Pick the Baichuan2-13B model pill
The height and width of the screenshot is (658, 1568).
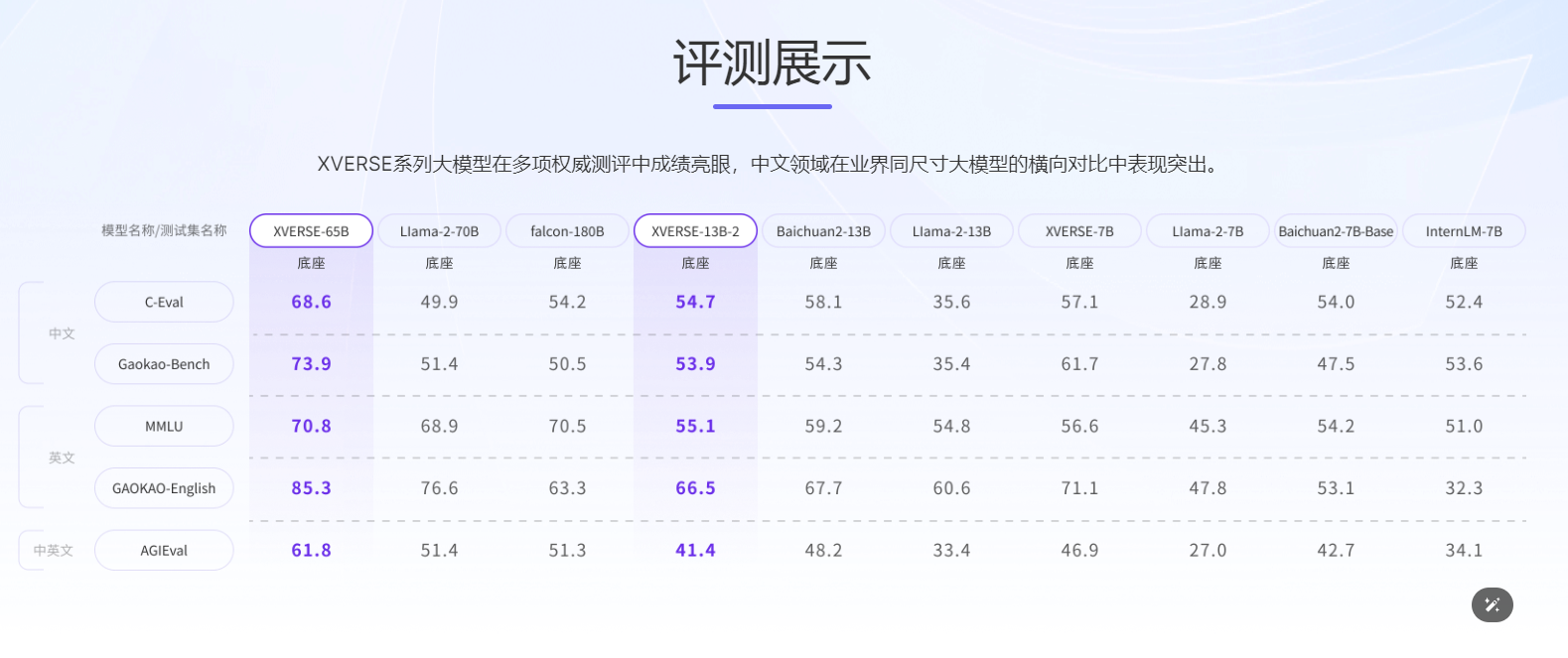(x=823, y=231)
